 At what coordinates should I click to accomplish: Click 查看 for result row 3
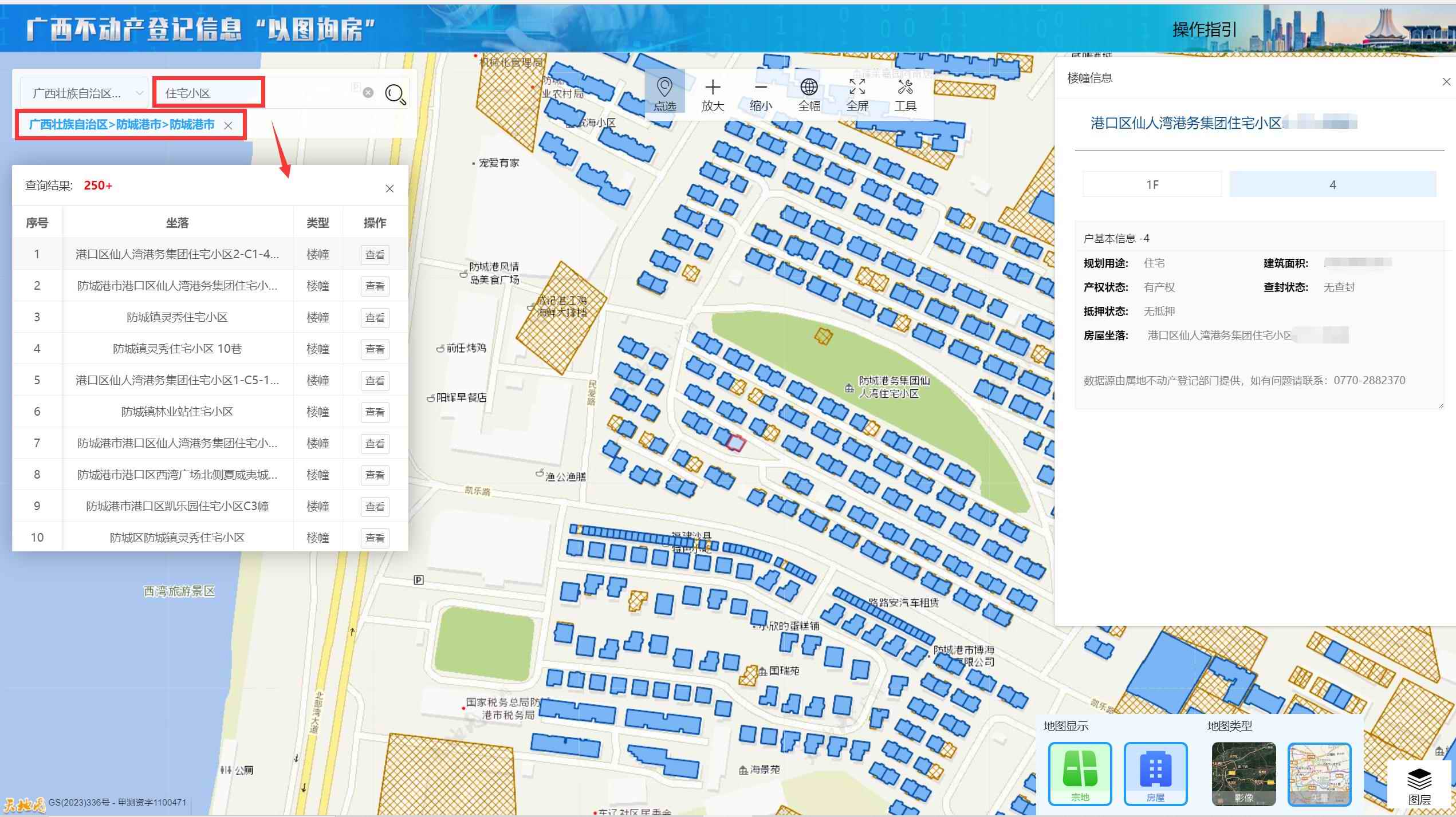click(x=375, y=317)
